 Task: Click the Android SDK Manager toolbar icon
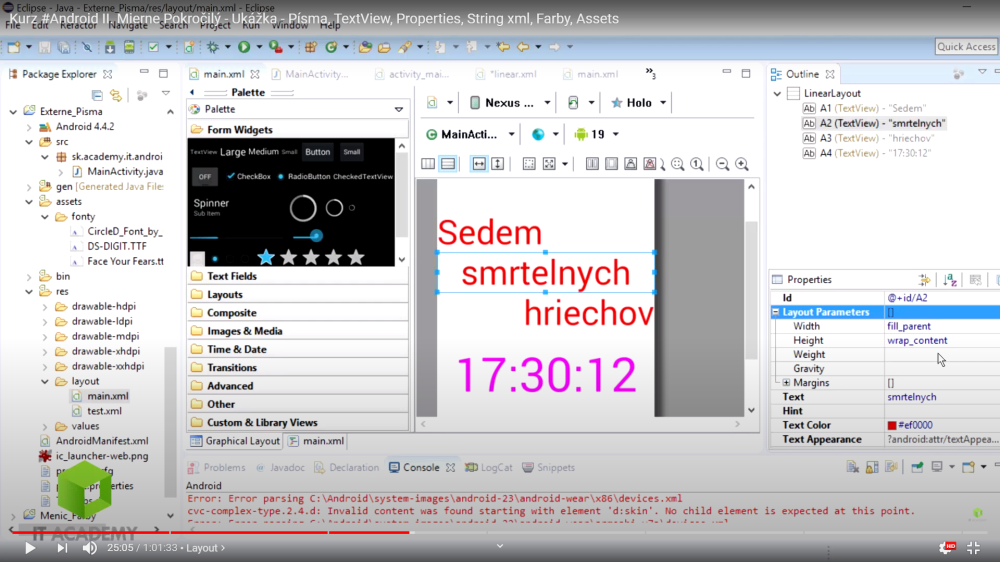click(107, 47)
